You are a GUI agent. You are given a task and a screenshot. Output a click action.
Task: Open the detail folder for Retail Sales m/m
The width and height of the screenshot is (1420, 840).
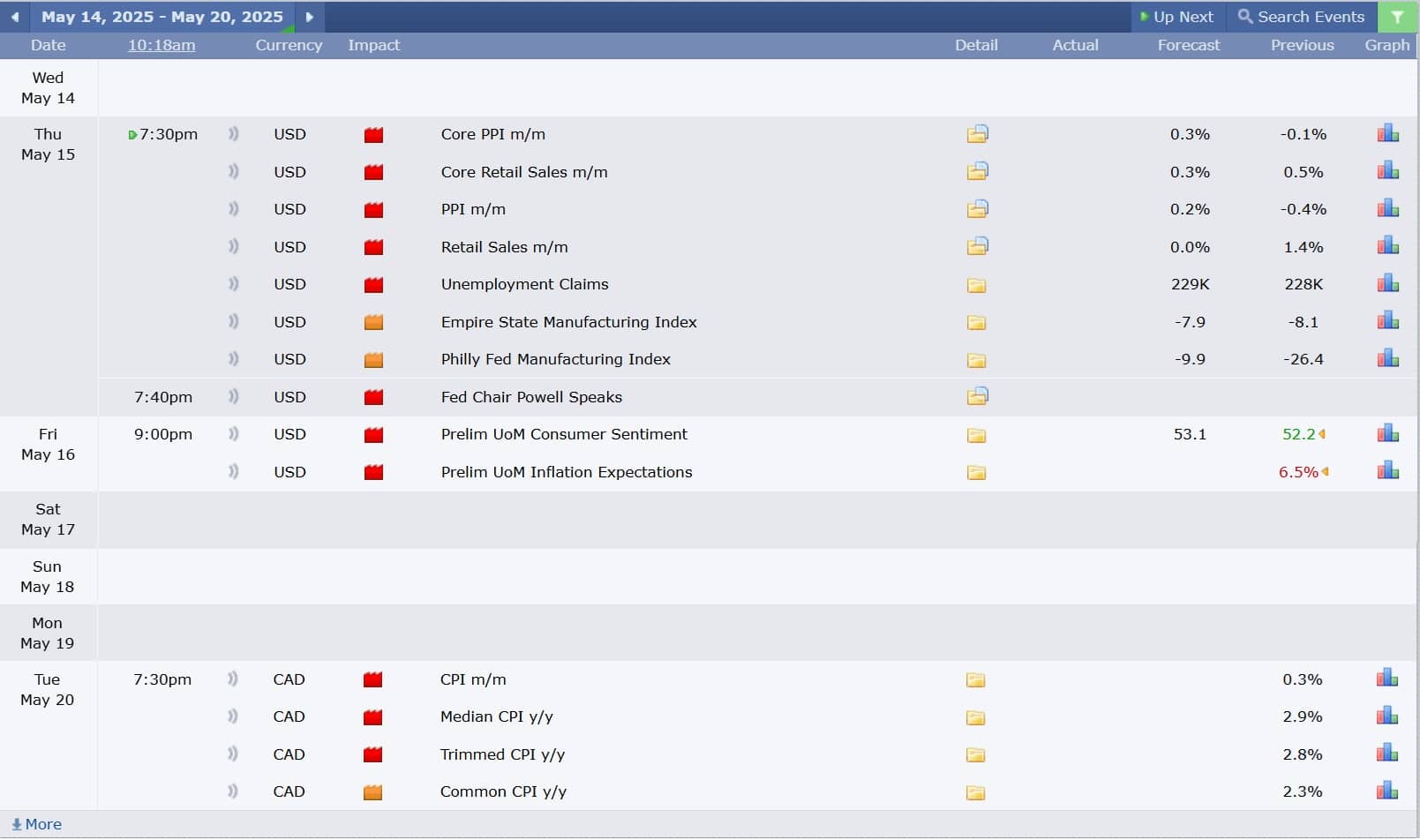click(977, 246)
